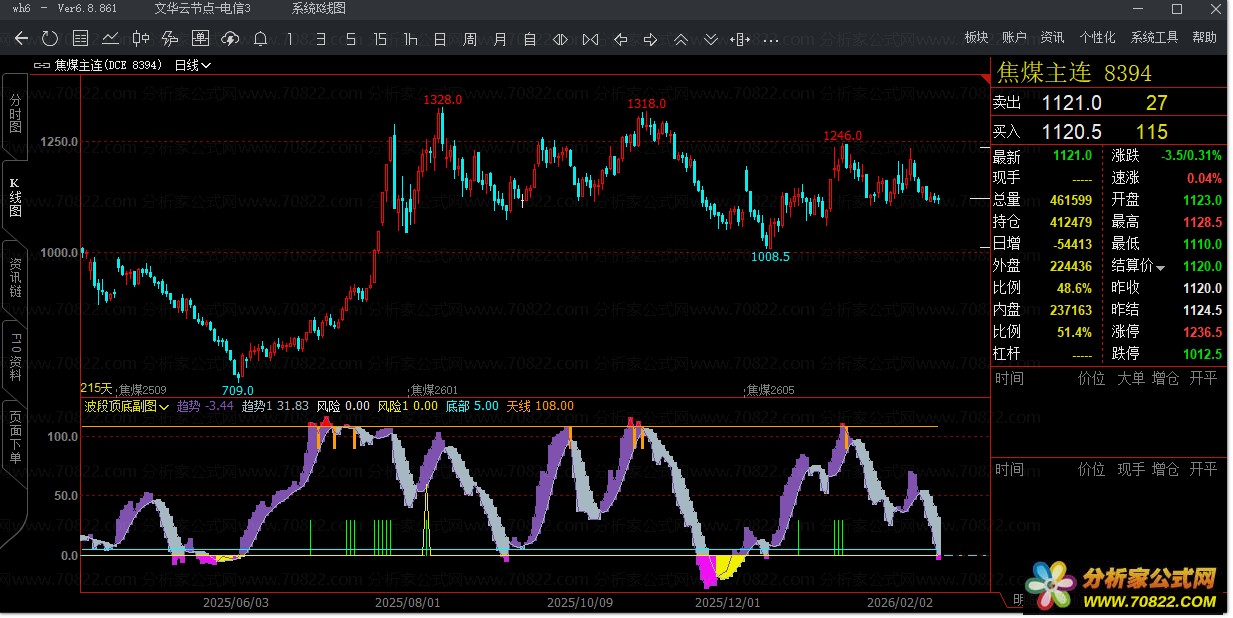The image size is (1233, 618).
Task: Click the 1328.0 high price label
Action: 442,100
